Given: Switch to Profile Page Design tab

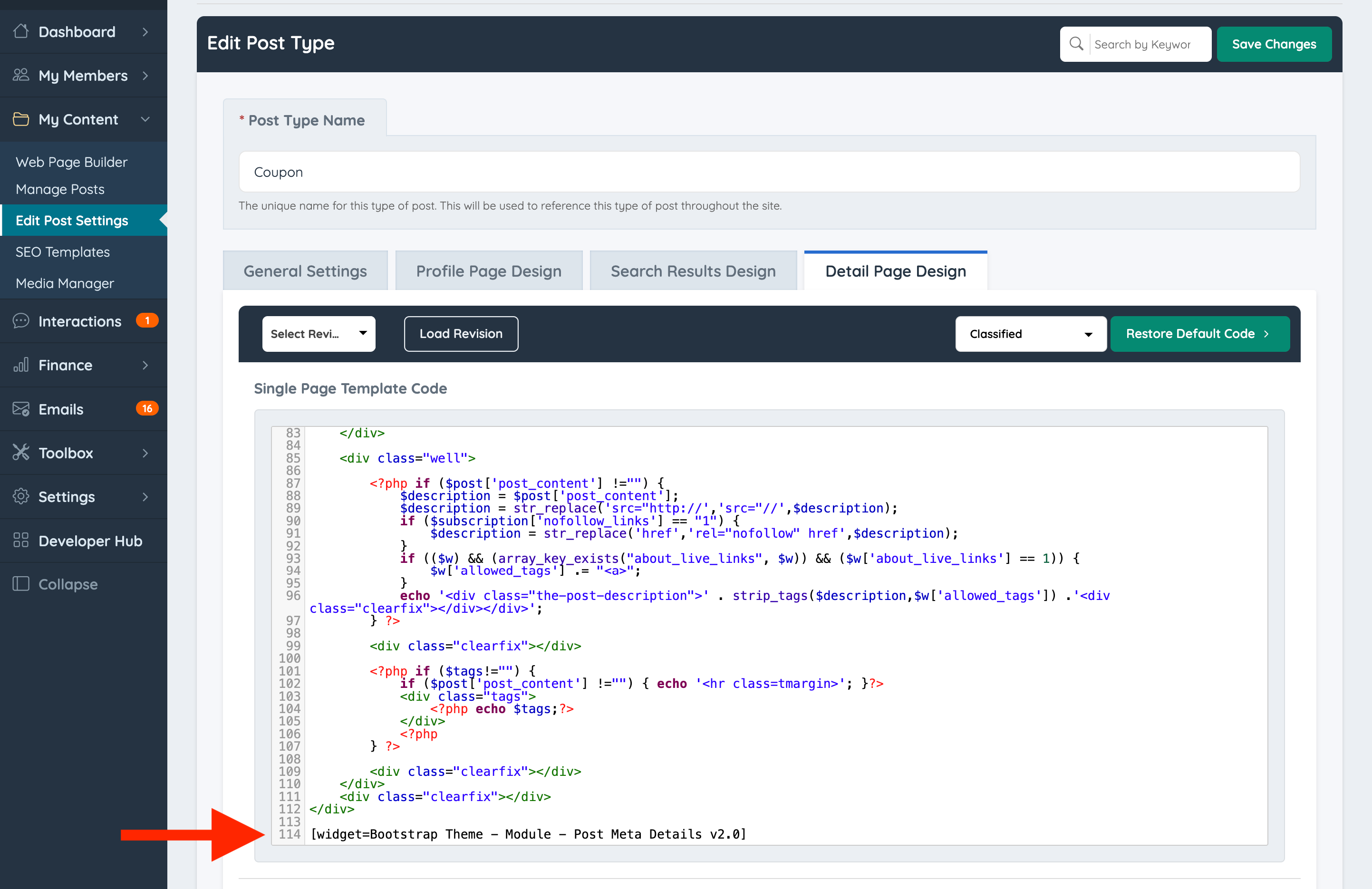Looking at the screenshot, I should click(488, 271).
